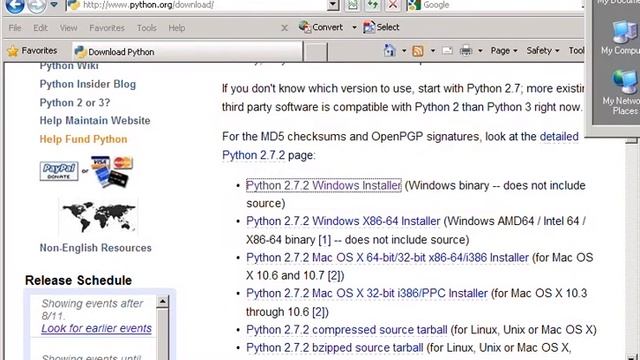Download Python 2.7.2 Windows Installer
Viewport: 640px width, 360px height.
click(324, 186)
